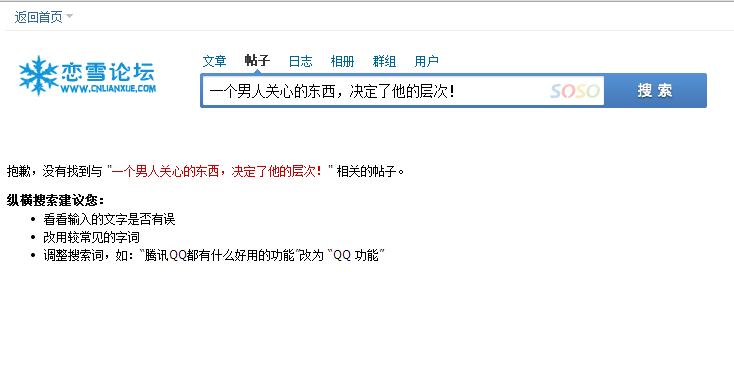Screen dimensions: 734x385
Task: Expand the arrow beside 返回首页
Action: pyautogui.click(x=70, y=16)
